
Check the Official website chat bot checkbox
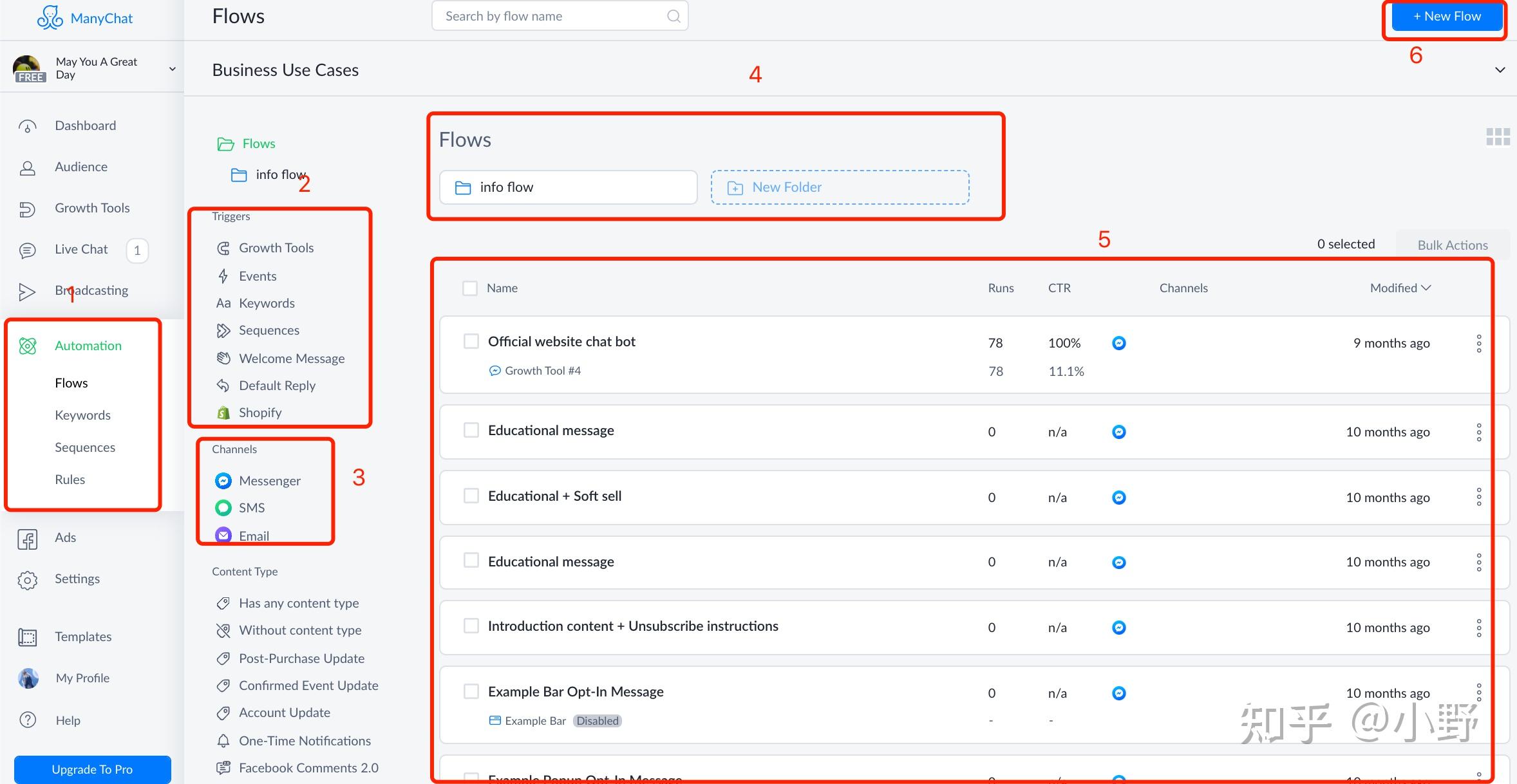click(x=471, y=341)
